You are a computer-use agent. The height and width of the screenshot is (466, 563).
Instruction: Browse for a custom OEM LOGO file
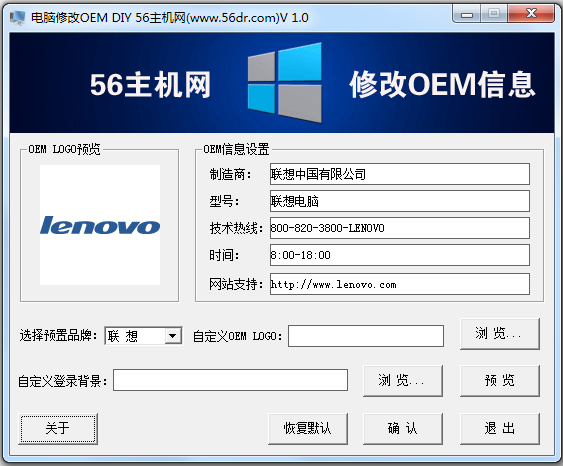pos(499,334)
